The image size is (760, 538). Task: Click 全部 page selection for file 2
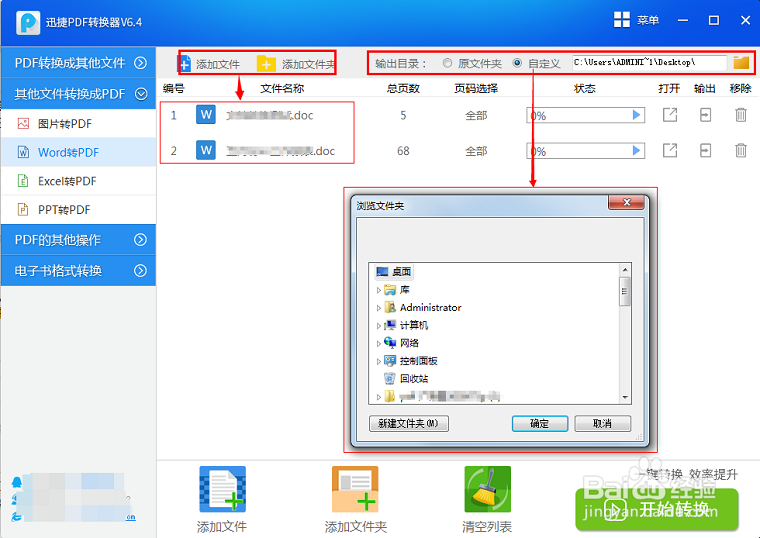click(x=476, y=151)
